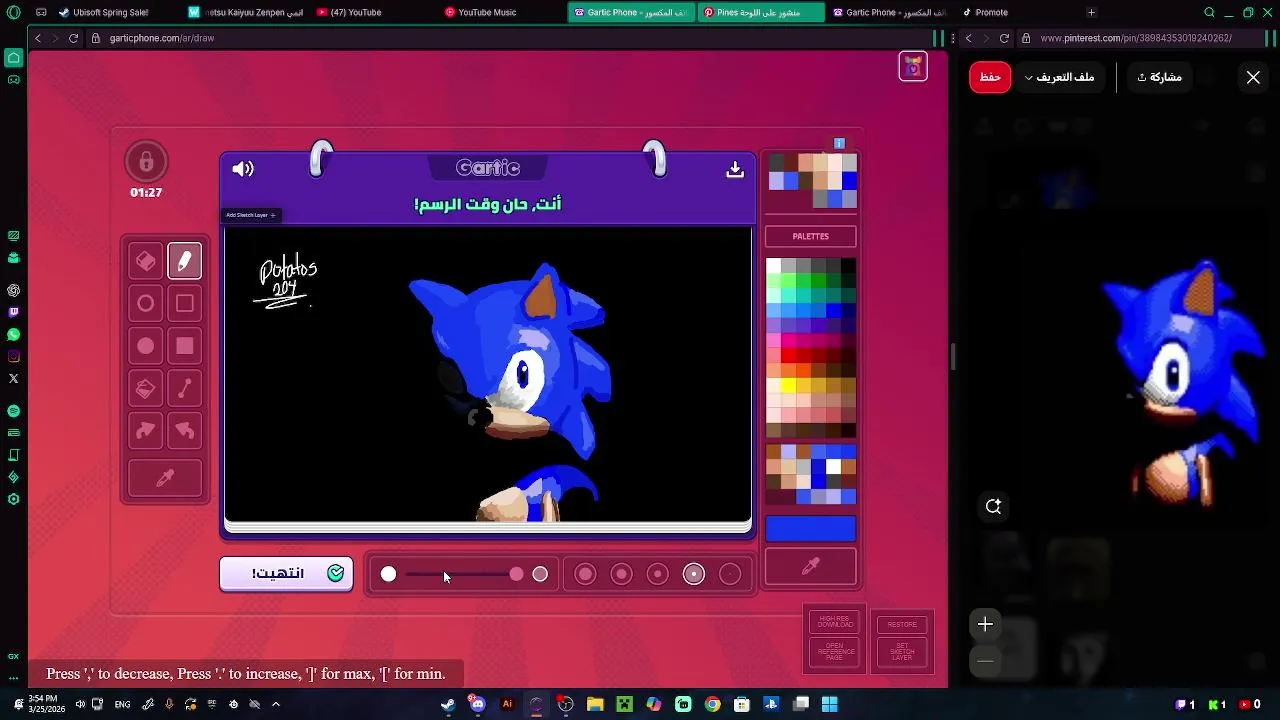Select the hollow ellipse tool
The height and width of the screenshot is (720, 1280).
pos(146,303)
